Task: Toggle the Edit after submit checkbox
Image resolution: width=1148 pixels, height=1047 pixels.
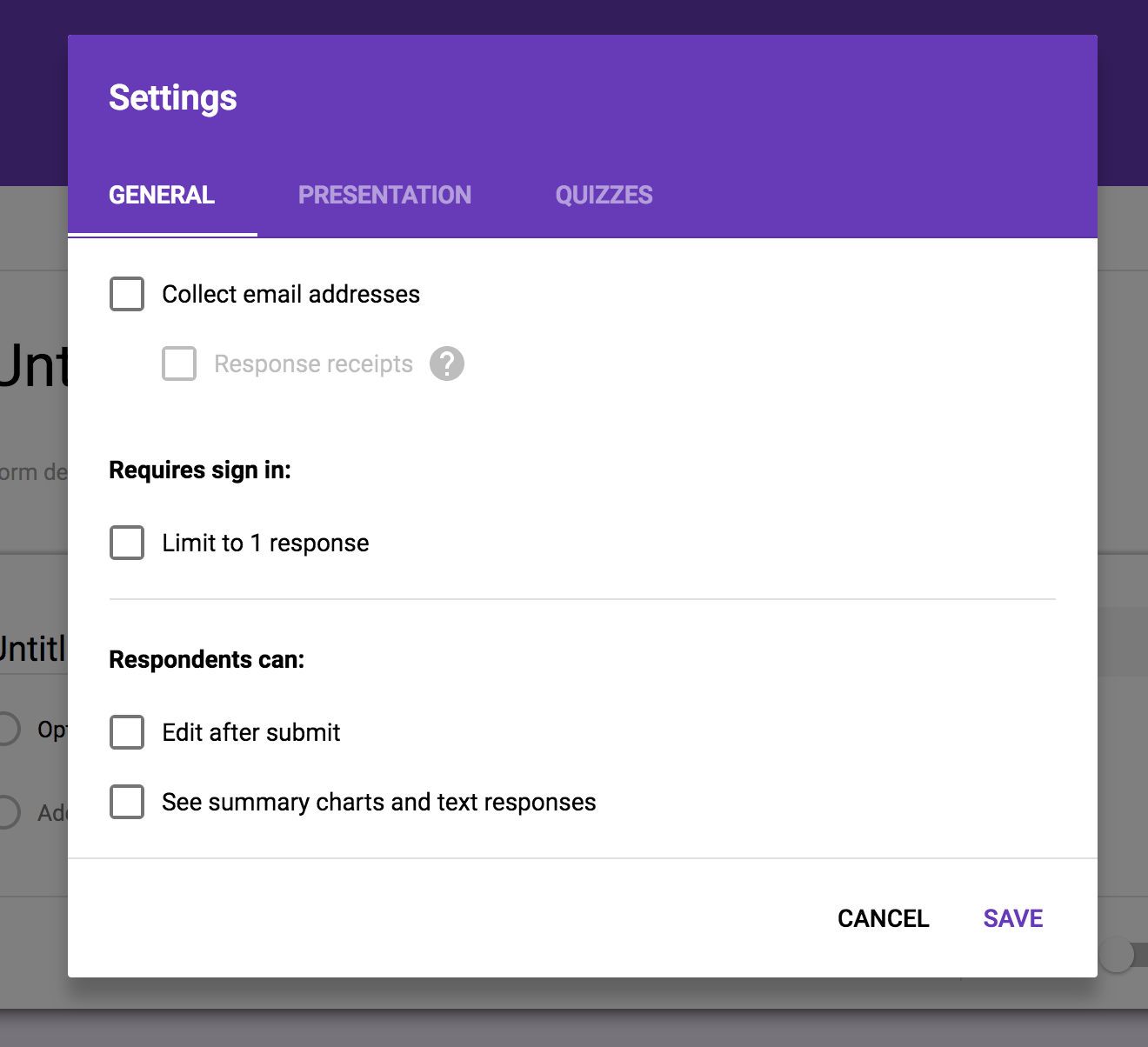Action: (x=127, y=732)
